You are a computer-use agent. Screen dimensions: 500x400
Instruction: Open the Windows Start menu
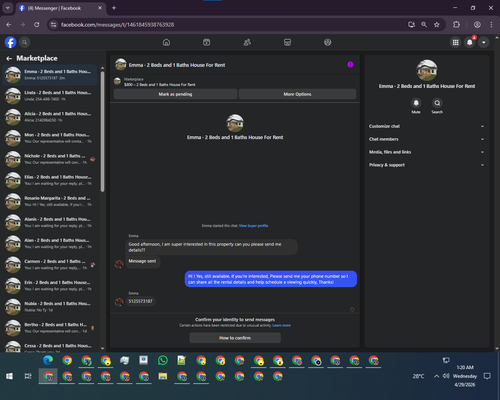pos(9,376)
